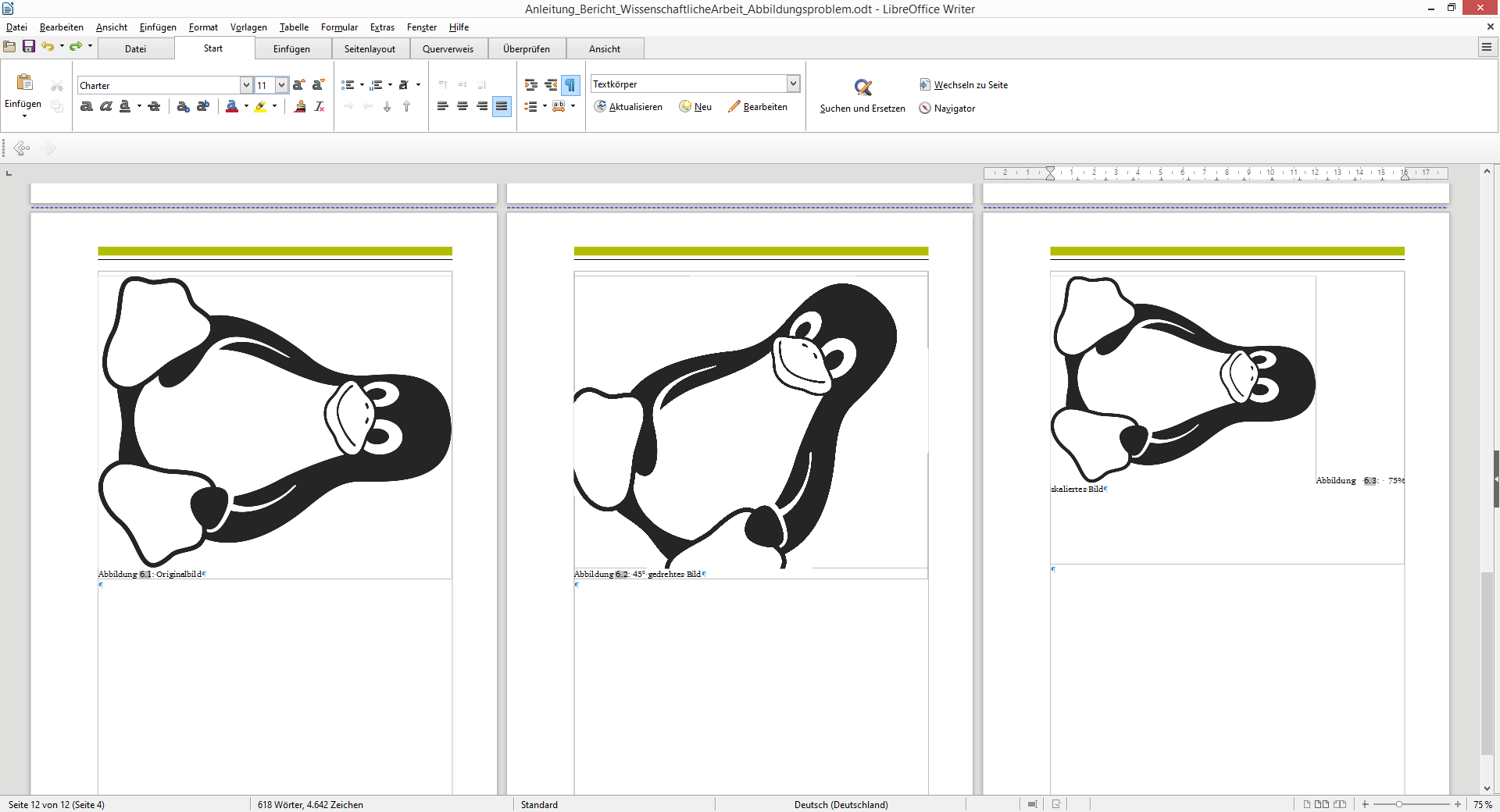The height and width of the screenshot is (812, 1500).
Task: Click the line spacing icon
Action: click(x=531, y=106)
